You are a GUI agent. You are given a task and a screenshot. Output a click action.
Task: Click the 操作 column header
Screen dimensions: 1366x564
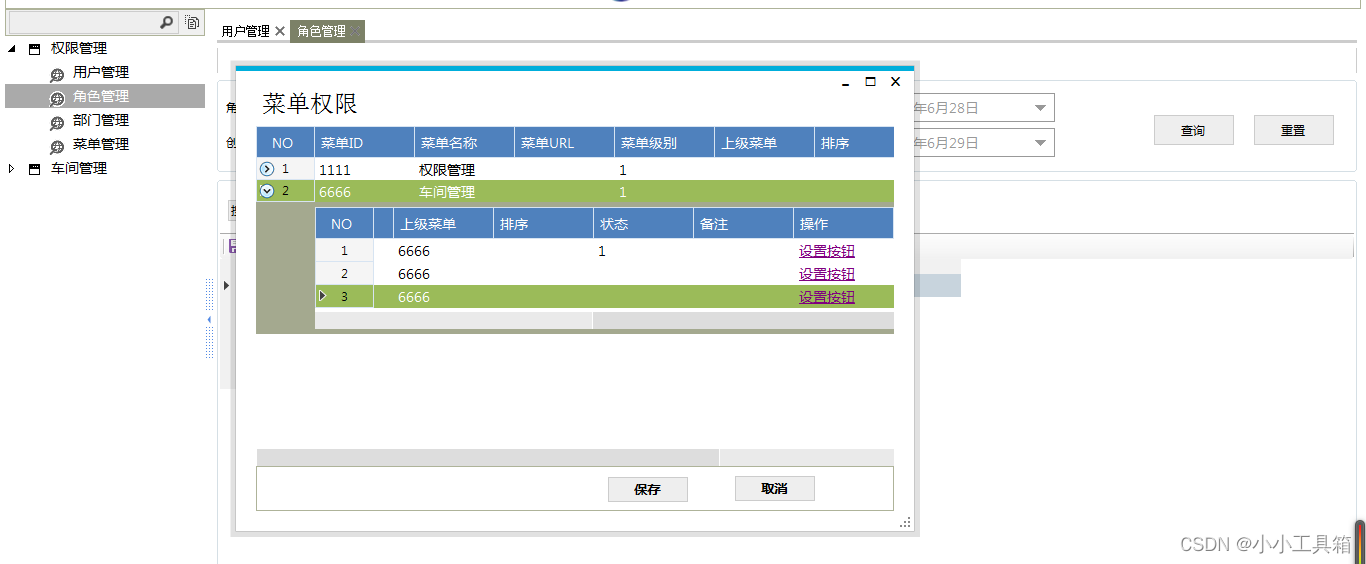click(843, 224)
